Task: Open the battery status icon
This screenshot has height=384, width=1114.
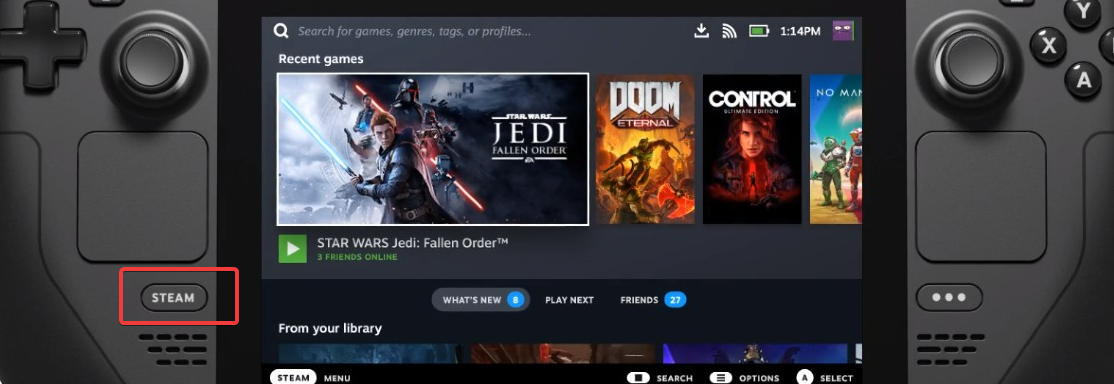Action: tap(759, 31)
